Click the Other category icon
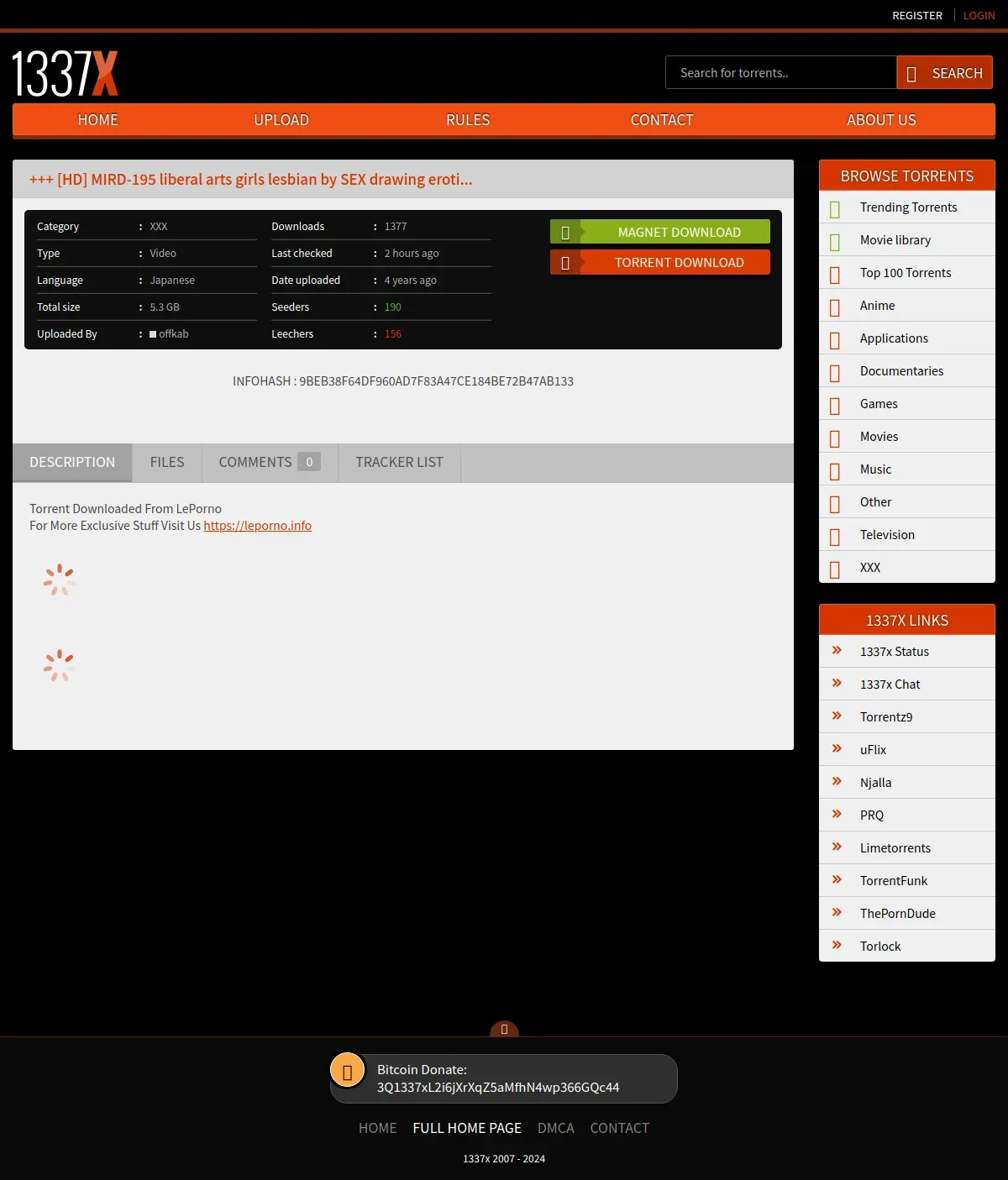 point(835,504)
